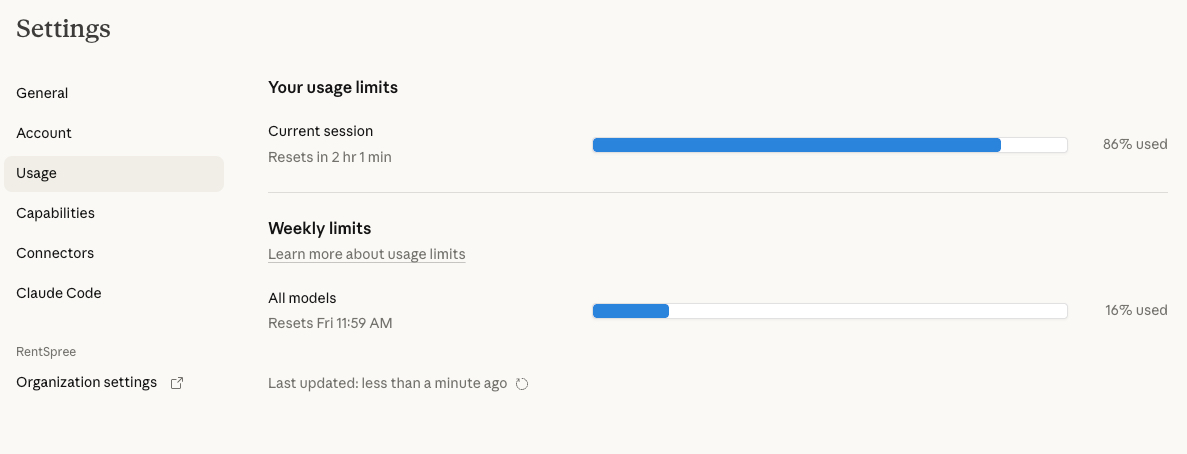Open the Capabilities settings section
The height and width of the screenshot is (454, 1187).
(x=55, y=213)
